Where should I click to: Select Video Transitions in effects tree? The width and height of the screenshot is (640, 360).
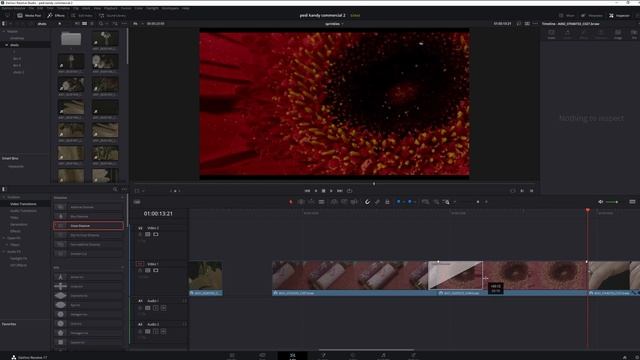(x=23, y=204)
